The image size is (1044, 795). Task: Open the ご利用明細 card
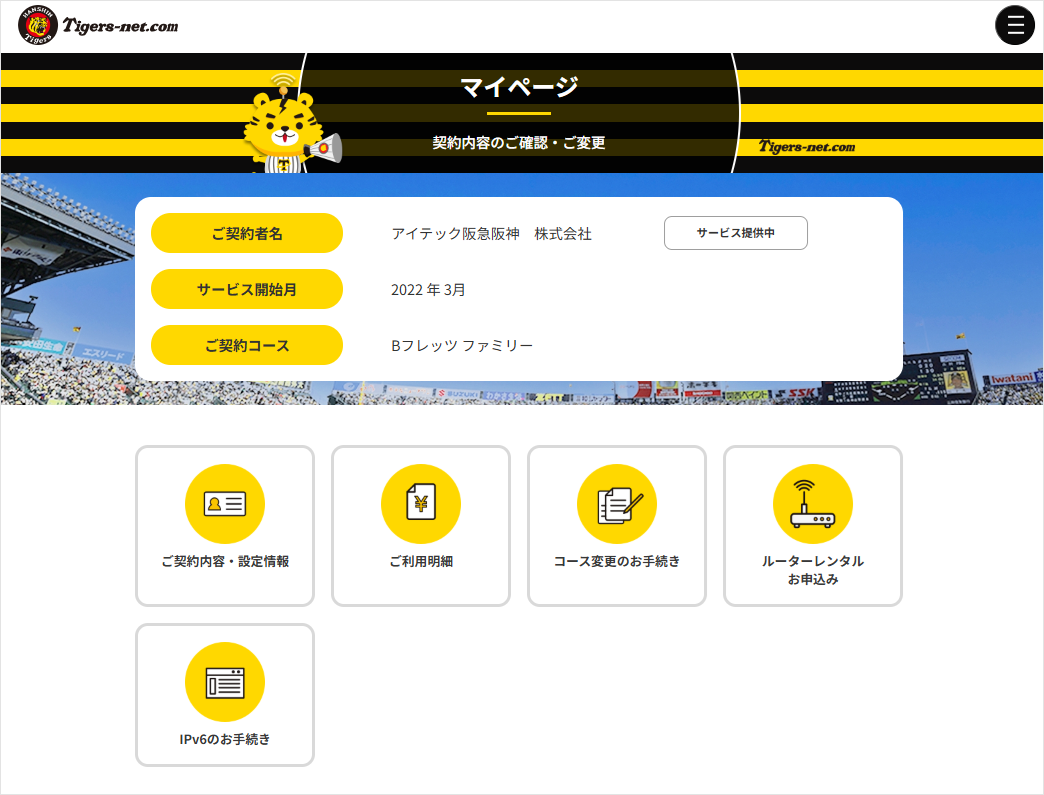tap(420, 525)
